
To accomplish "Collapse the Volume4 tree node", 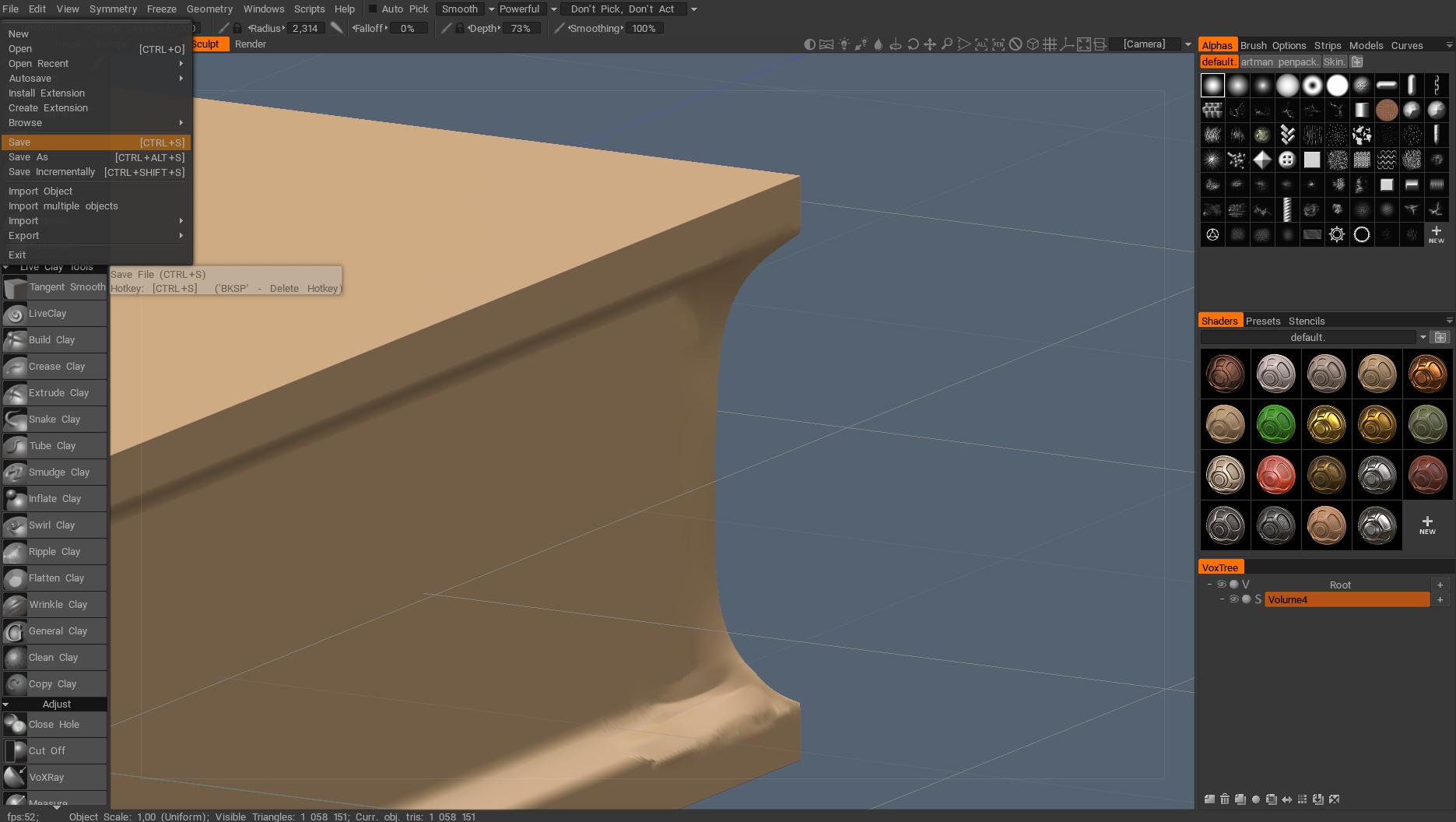I will [1223, 599].
